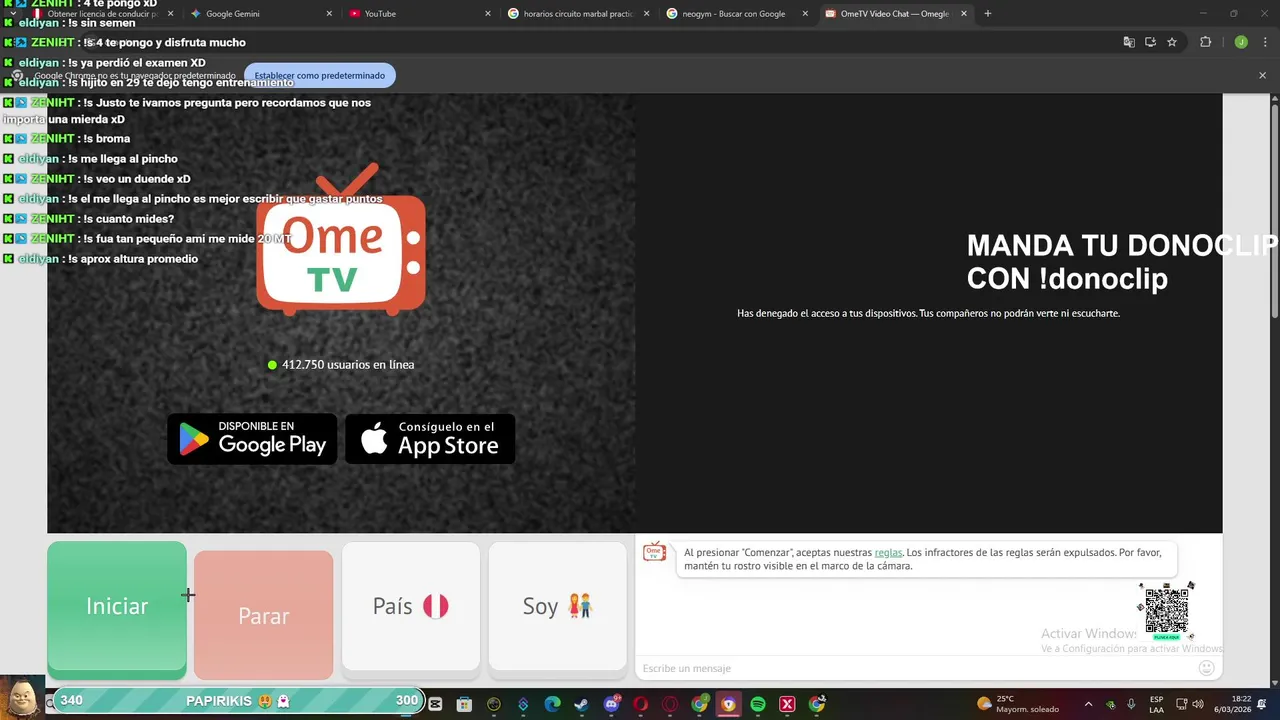Open Opera browser from the taskbar
Image resolution: width=1280 pixels, height=720 pixels.
click(x=640, y=704)
